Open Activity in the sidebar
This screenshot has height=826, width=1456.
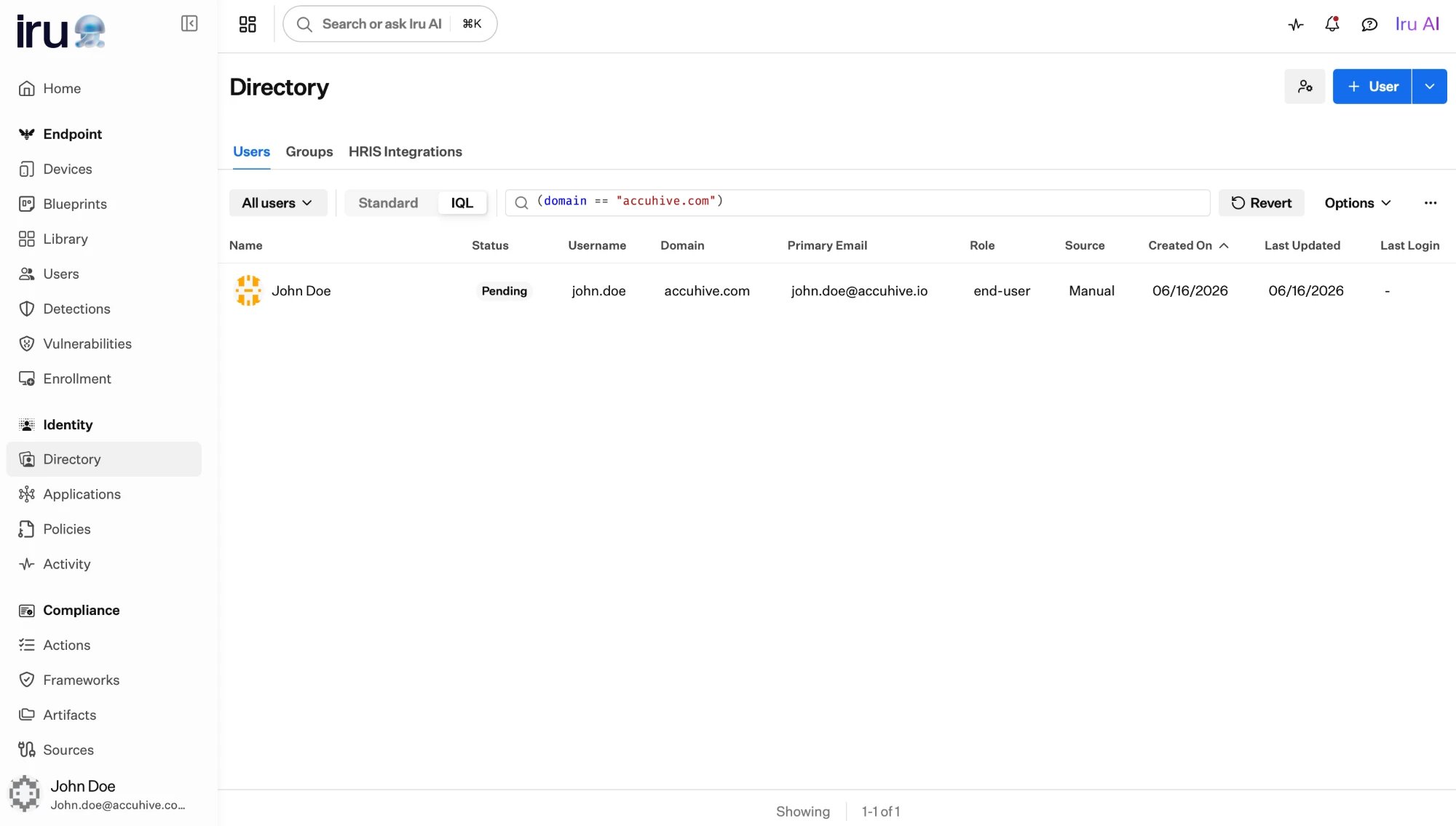pyautogui.click(x=104, y=564)
